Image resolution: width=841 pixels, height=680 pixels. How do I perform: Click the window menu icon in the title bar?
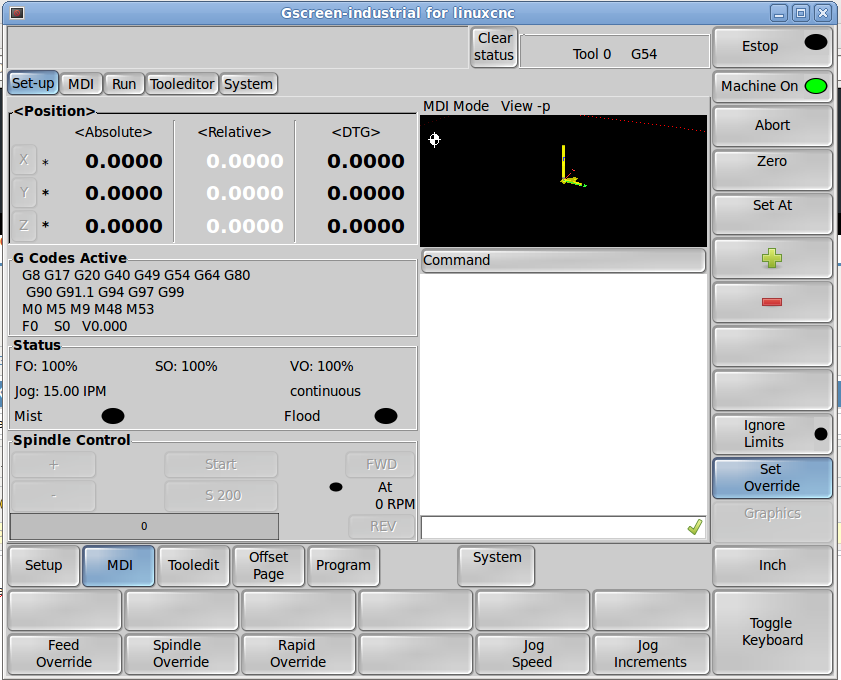point(17,12)
